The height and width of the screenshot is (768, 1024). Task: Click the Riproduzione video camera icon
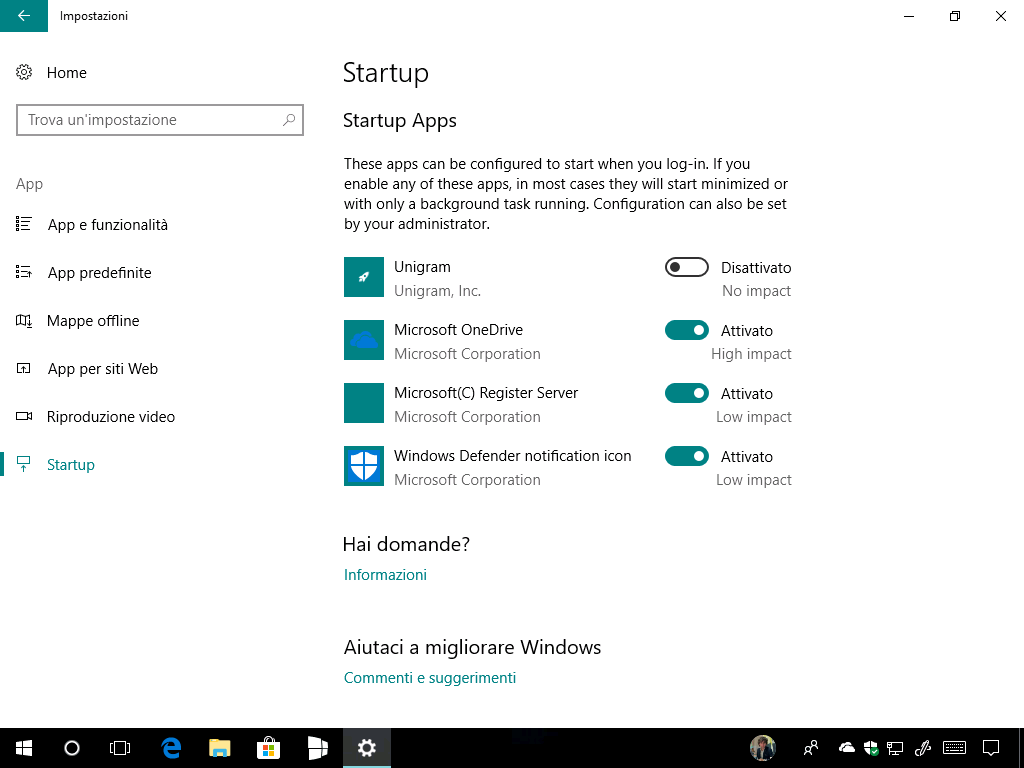[24, 416]
